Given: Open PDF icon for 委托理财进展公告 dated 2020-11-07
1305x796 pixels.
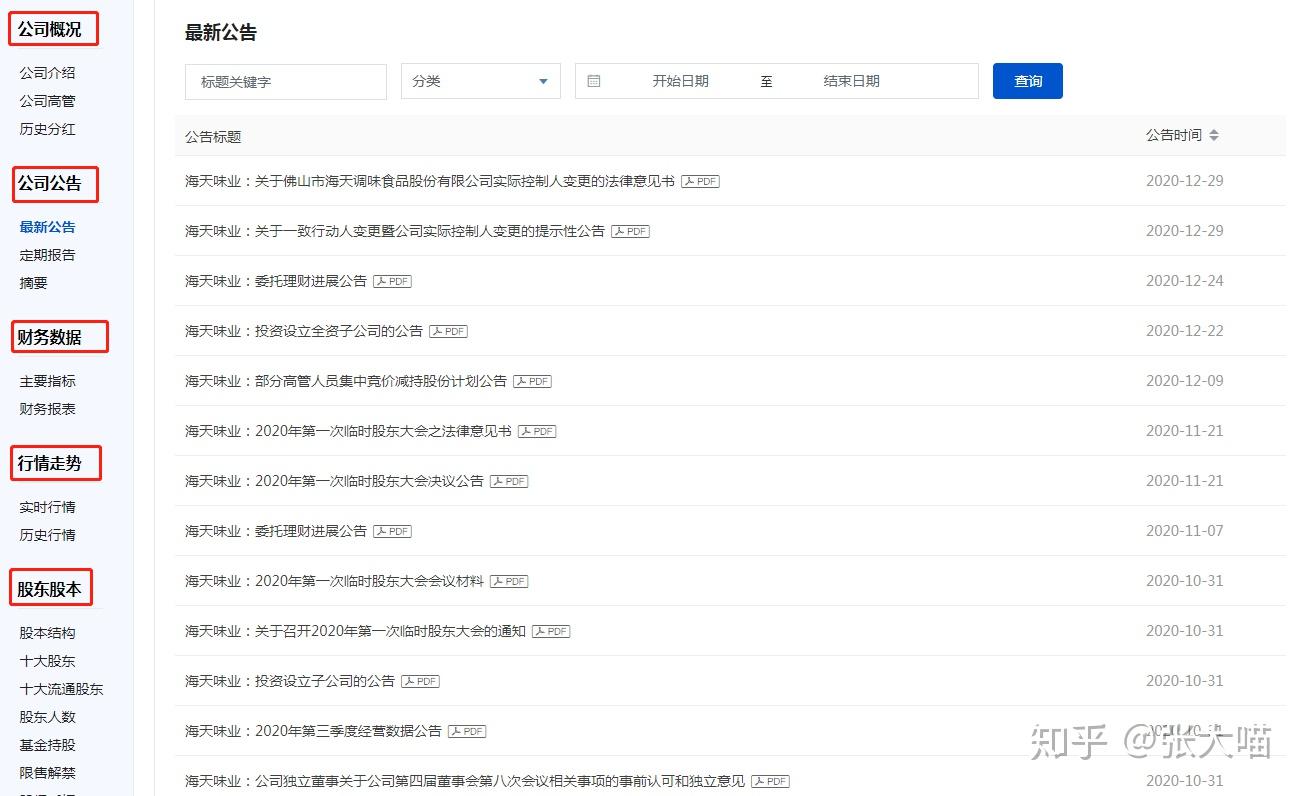Looking at the screenshot, I should 392,531.
